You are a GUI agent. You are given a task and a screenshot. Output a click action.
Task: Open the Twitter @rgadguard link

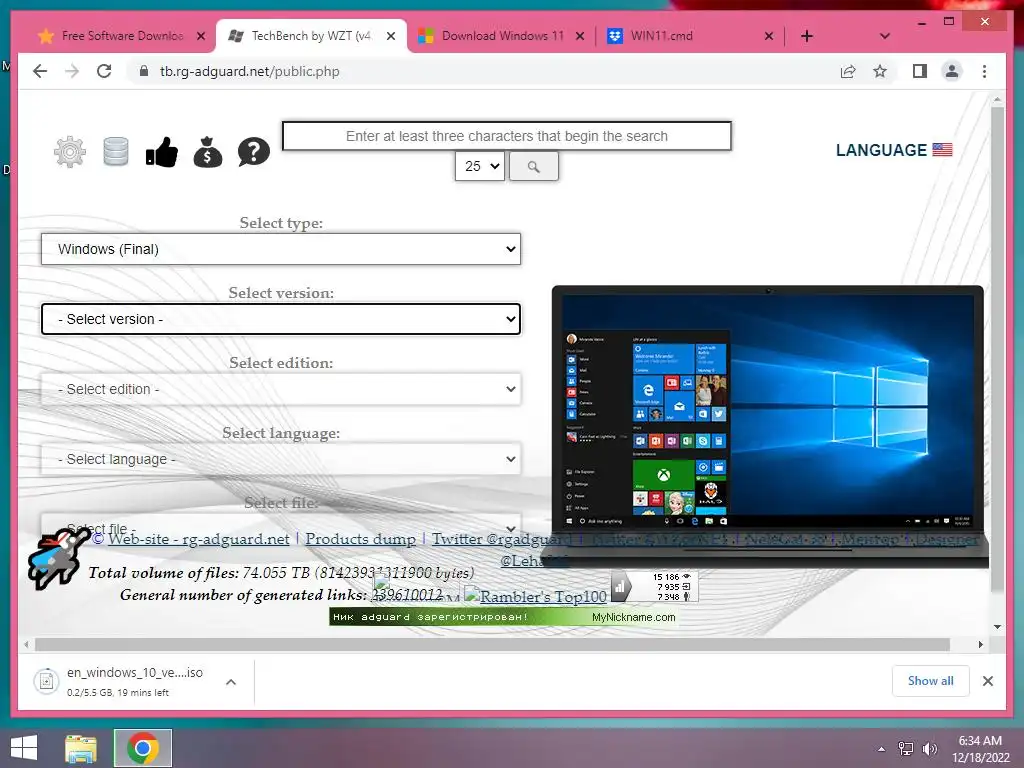click(502, 539)
